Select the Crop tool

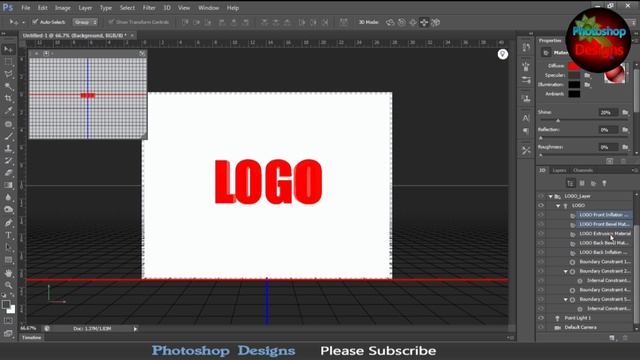pos(8,98)
